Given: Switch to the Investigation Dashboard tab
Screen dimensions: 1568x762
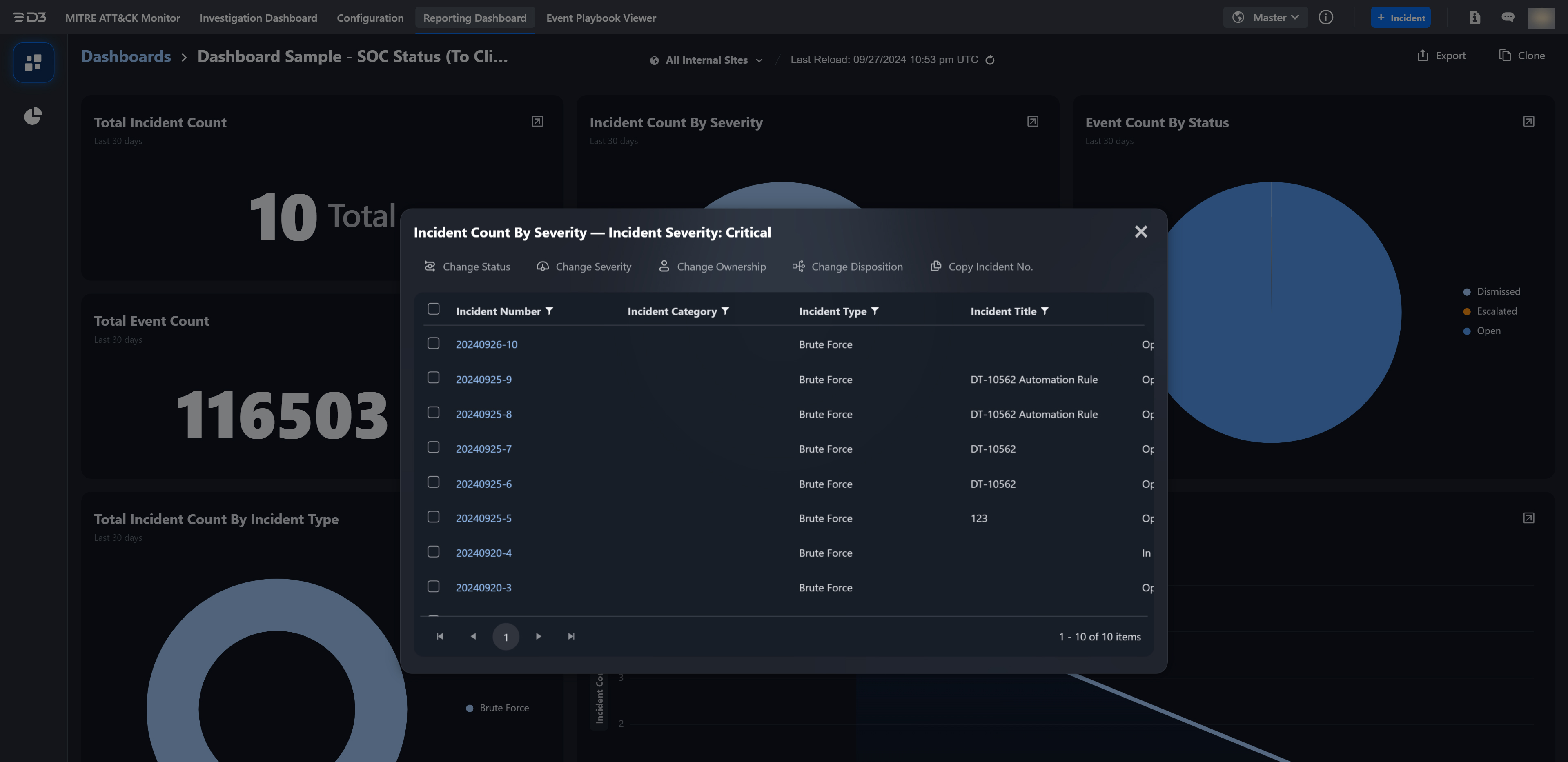Looking at the screenshot, I should point(258,18).
